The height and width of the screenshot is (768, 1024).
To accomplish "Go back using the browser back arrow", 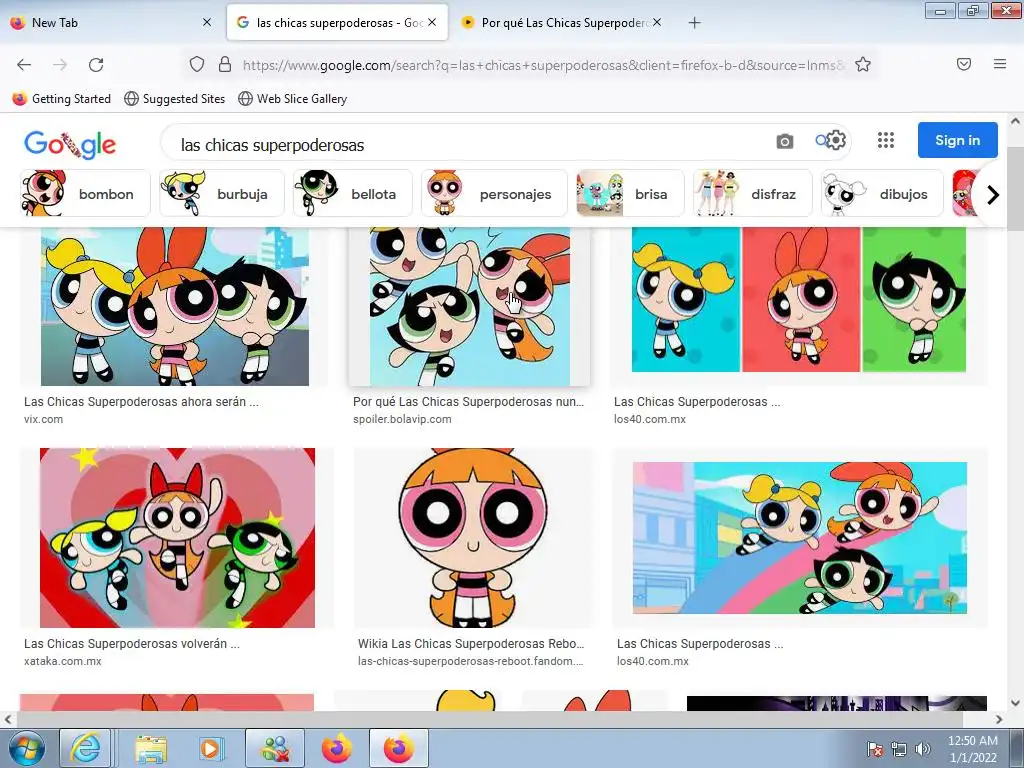I will 24,65.
